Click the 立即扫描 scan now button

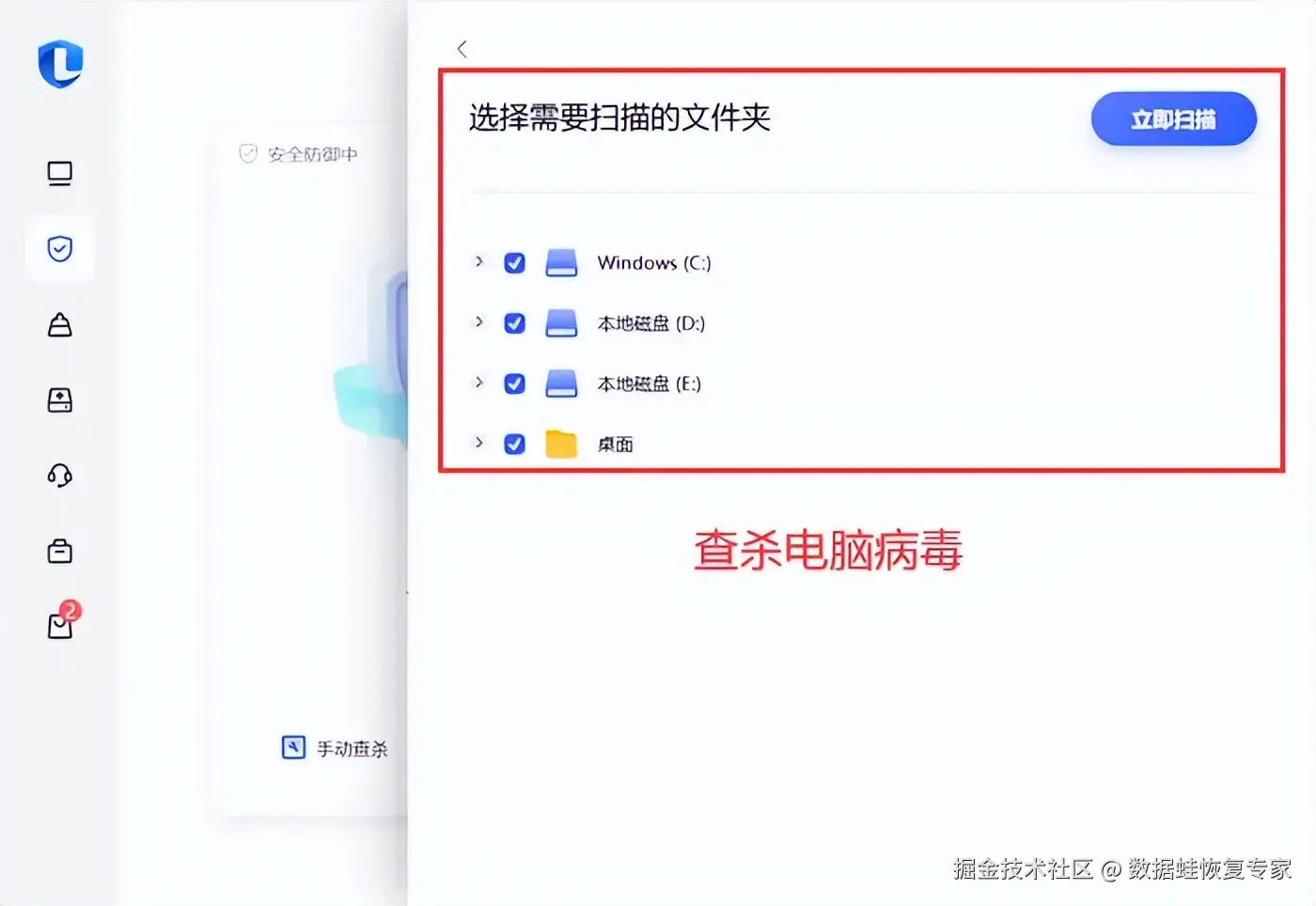[x=1173, y=119]
